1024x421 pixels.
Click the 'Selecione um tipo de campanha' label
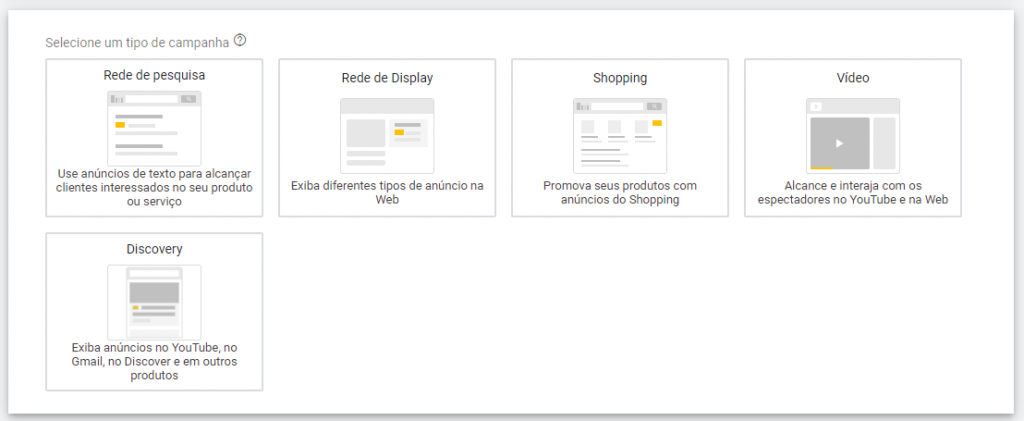tap(137, 42)
